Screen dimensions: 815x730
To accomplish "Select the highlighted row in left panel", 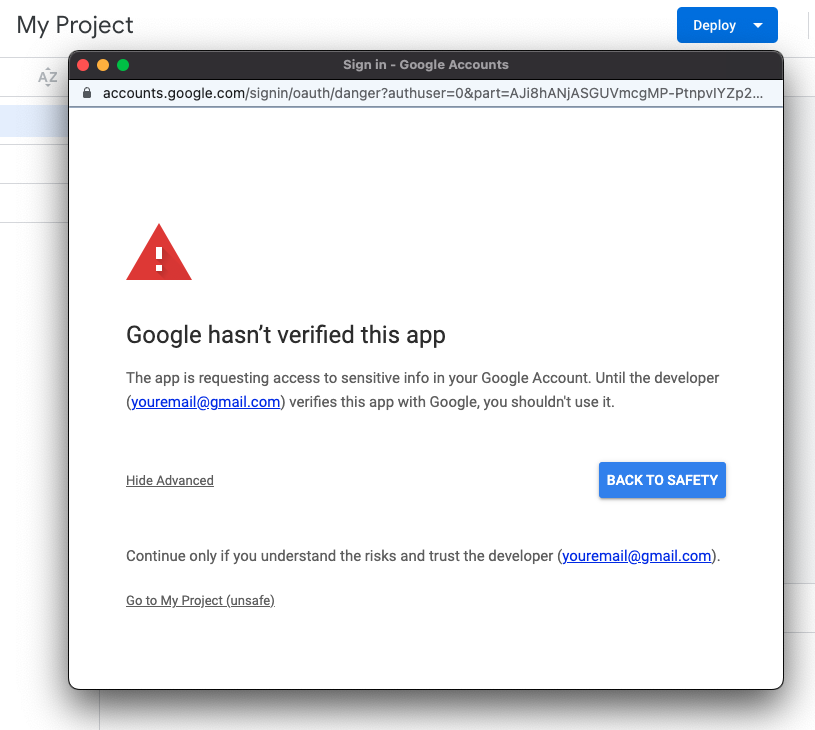I will coord(33,121).
